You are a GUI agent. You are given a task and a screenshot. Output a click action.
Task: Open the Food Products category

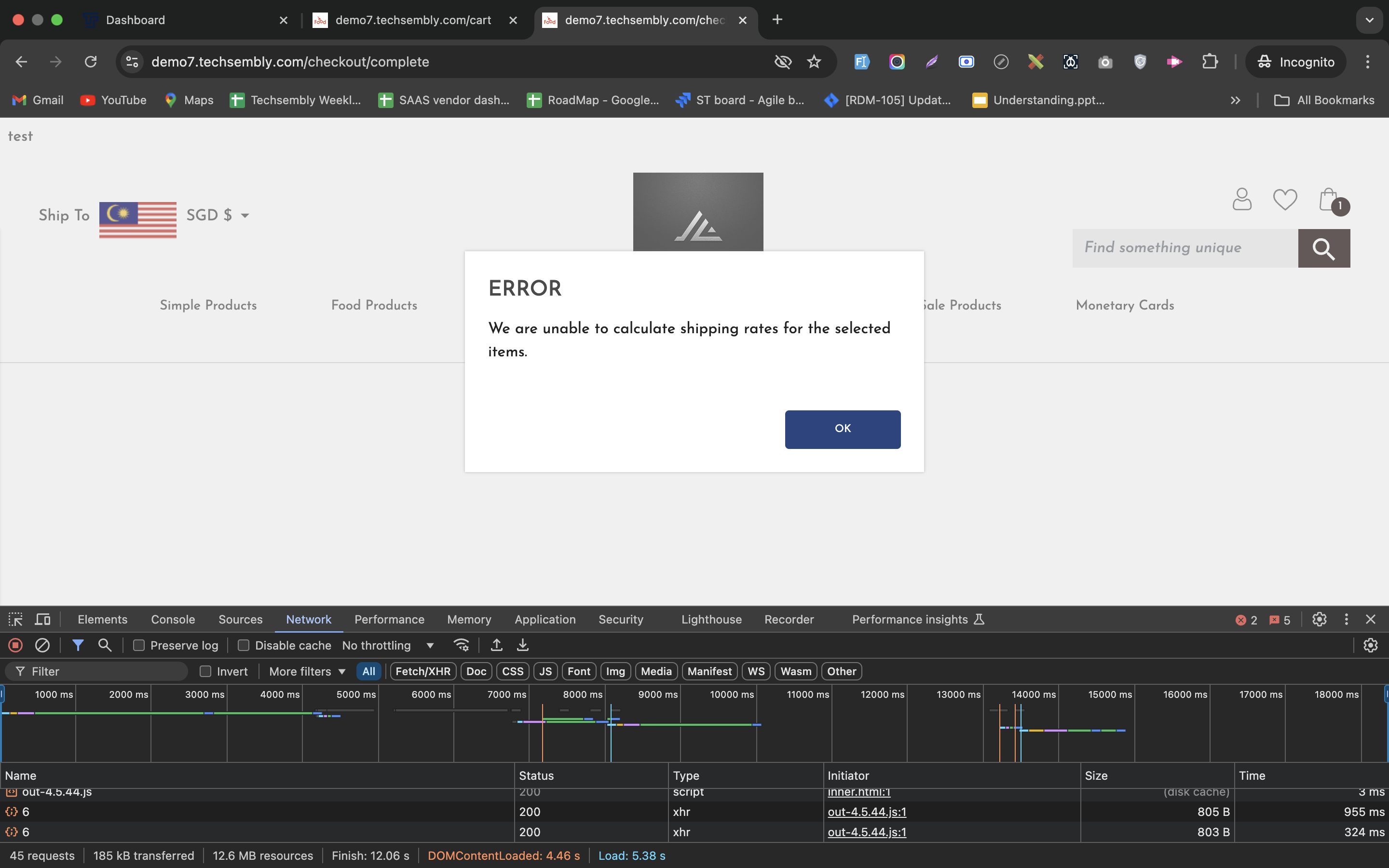[x=374, y=305]
